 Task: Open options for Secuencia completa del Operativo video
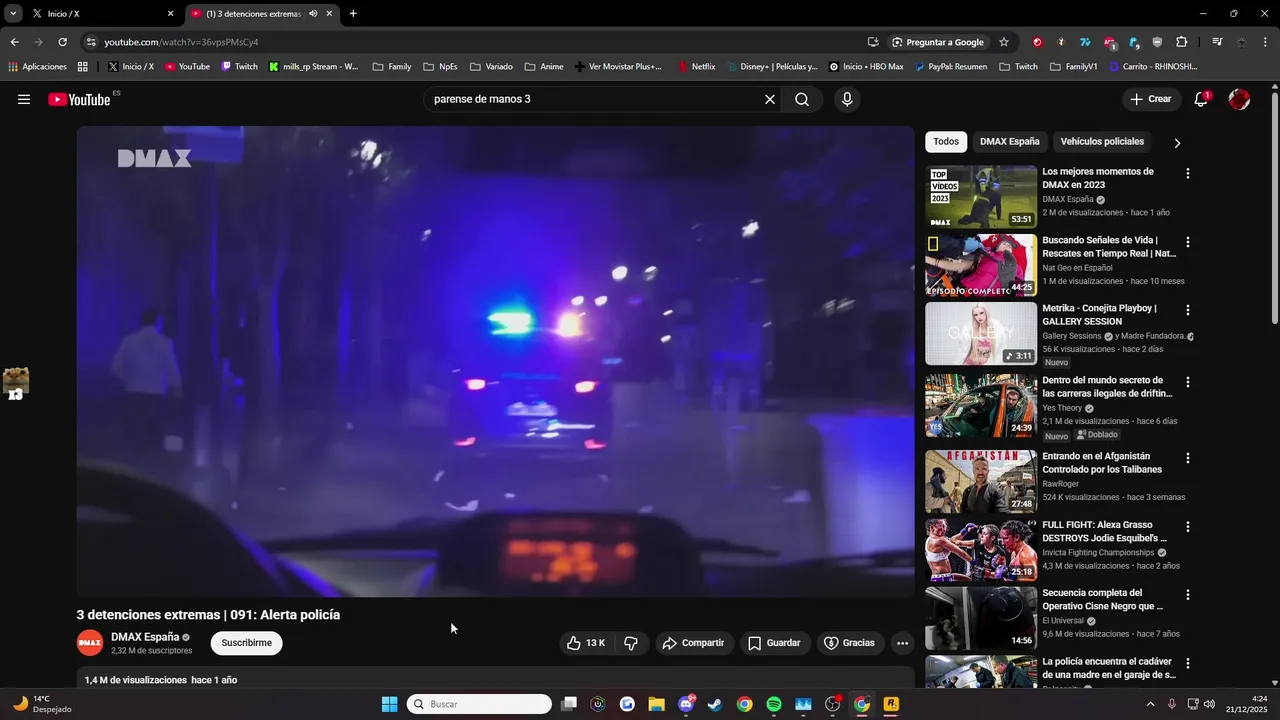coord(1188,594)
